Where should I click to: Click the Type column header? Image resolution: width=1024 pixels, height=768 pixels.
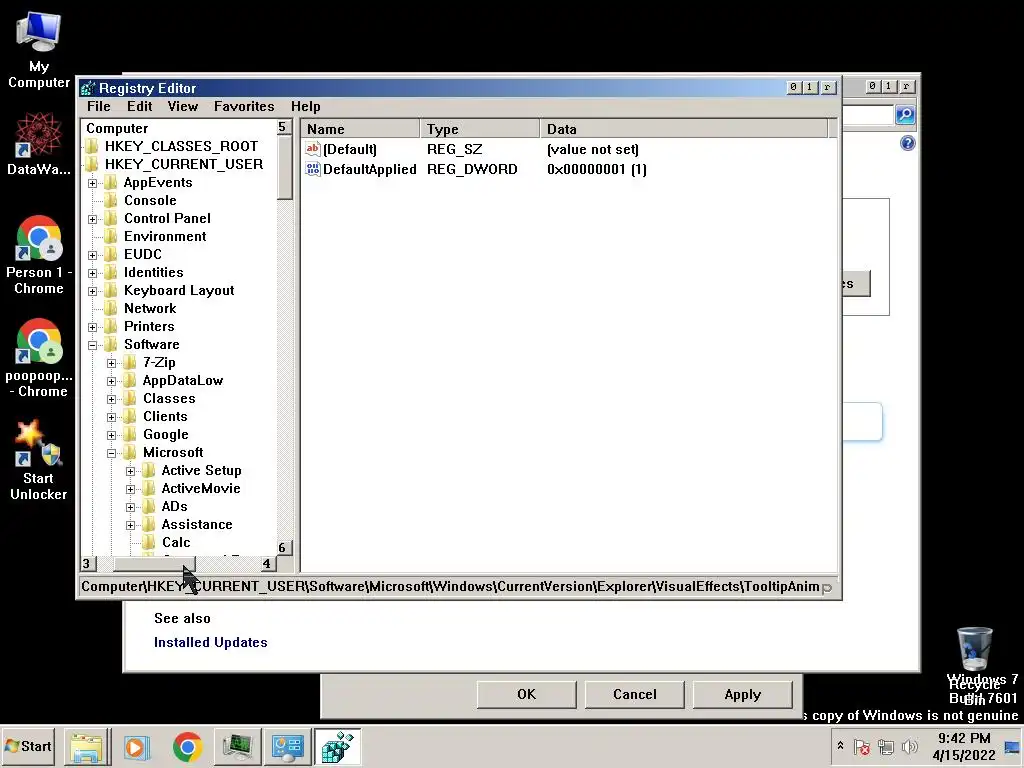point(480,129)
